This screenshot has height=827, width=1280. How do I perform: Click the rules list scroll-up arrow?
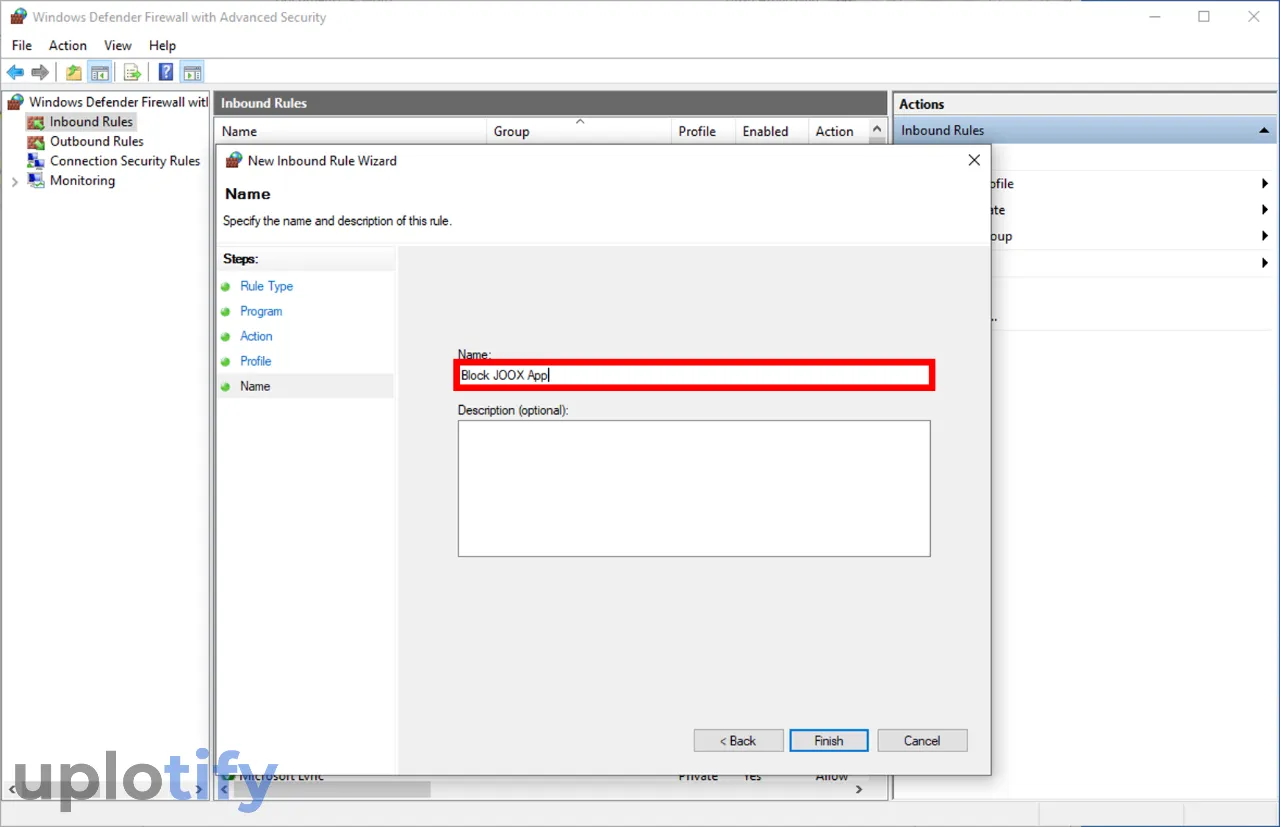(x=878, y=130)
